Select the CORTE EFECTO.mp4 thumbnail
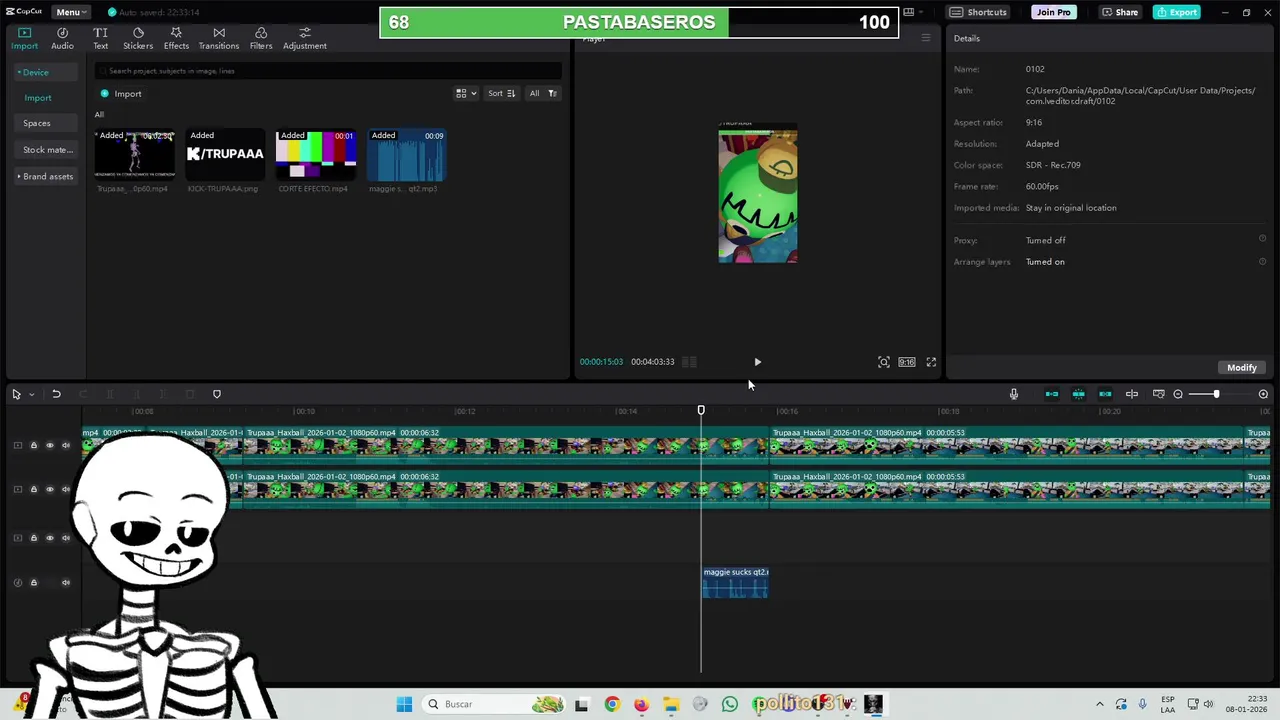 tap(316, 154)
